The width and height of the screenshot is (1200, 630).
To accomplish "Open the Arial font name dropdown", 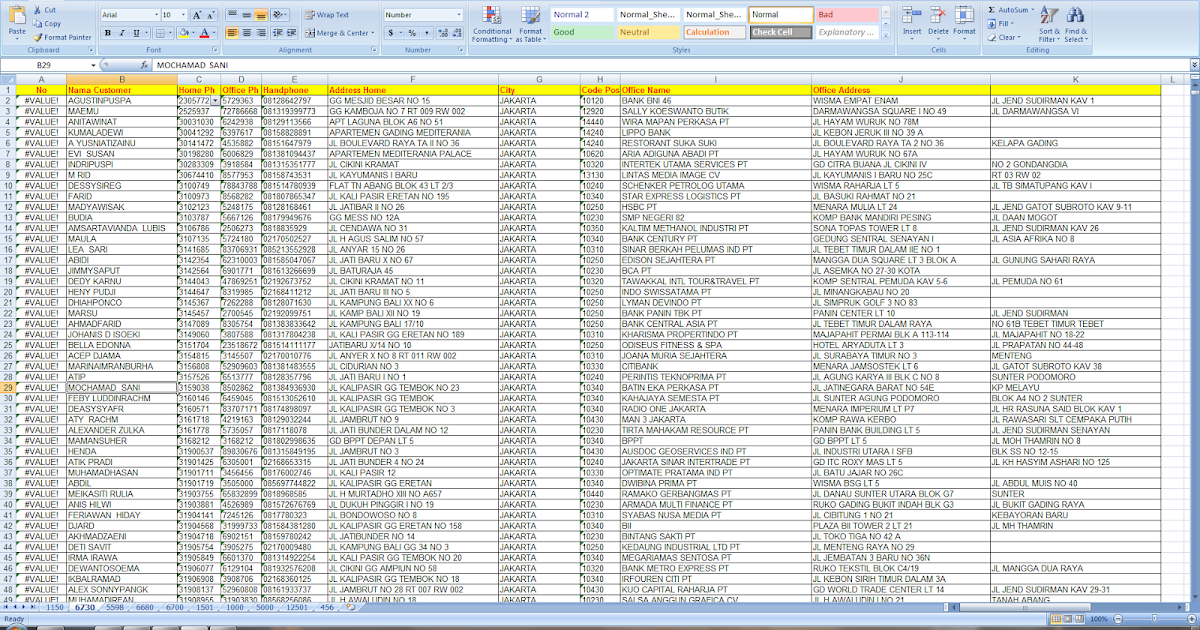I will 154,15.
